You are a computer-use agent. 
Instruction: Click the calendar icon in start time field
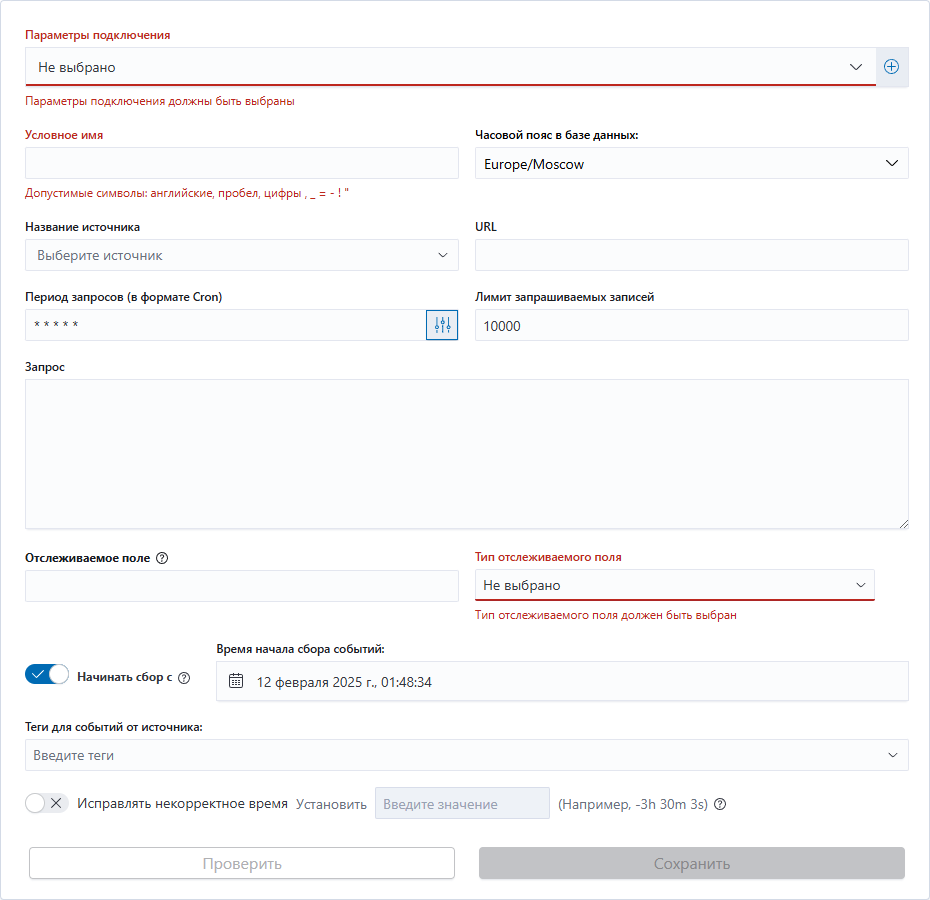pyautogui.click(x=236, y=681)
